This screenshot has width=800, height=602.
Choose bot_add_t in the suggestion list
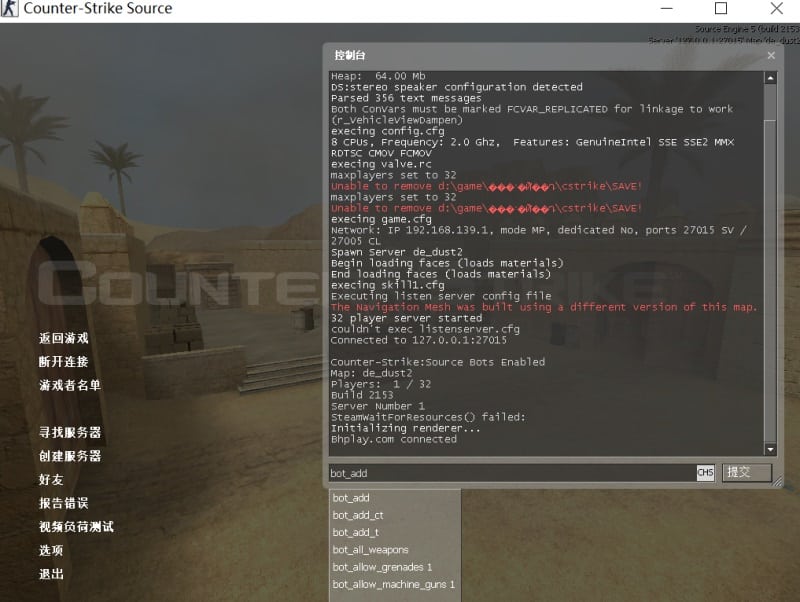coord(356,532)
